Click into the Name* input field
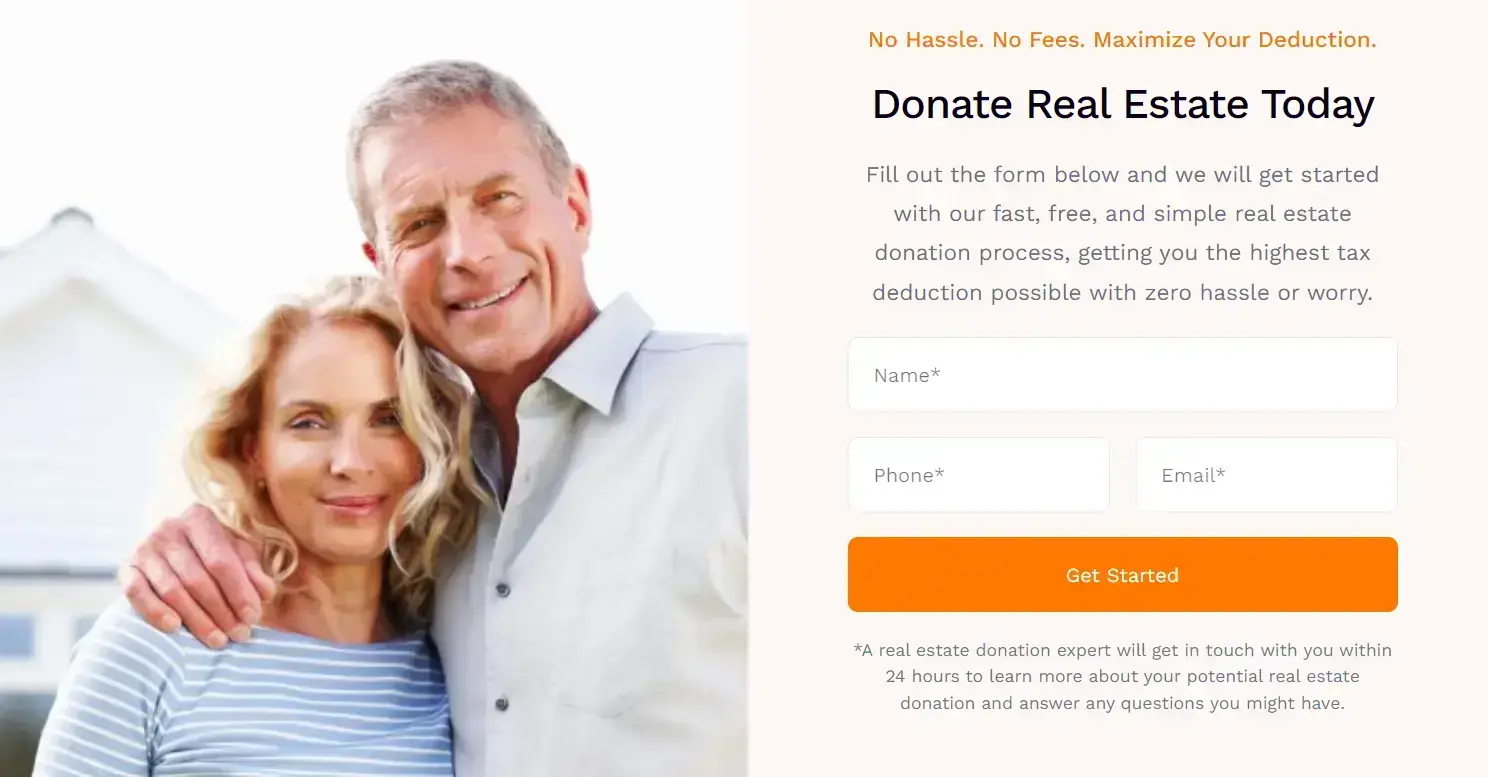The image size is (1488, 777). pyautogui.click(x=1122, y=375)
